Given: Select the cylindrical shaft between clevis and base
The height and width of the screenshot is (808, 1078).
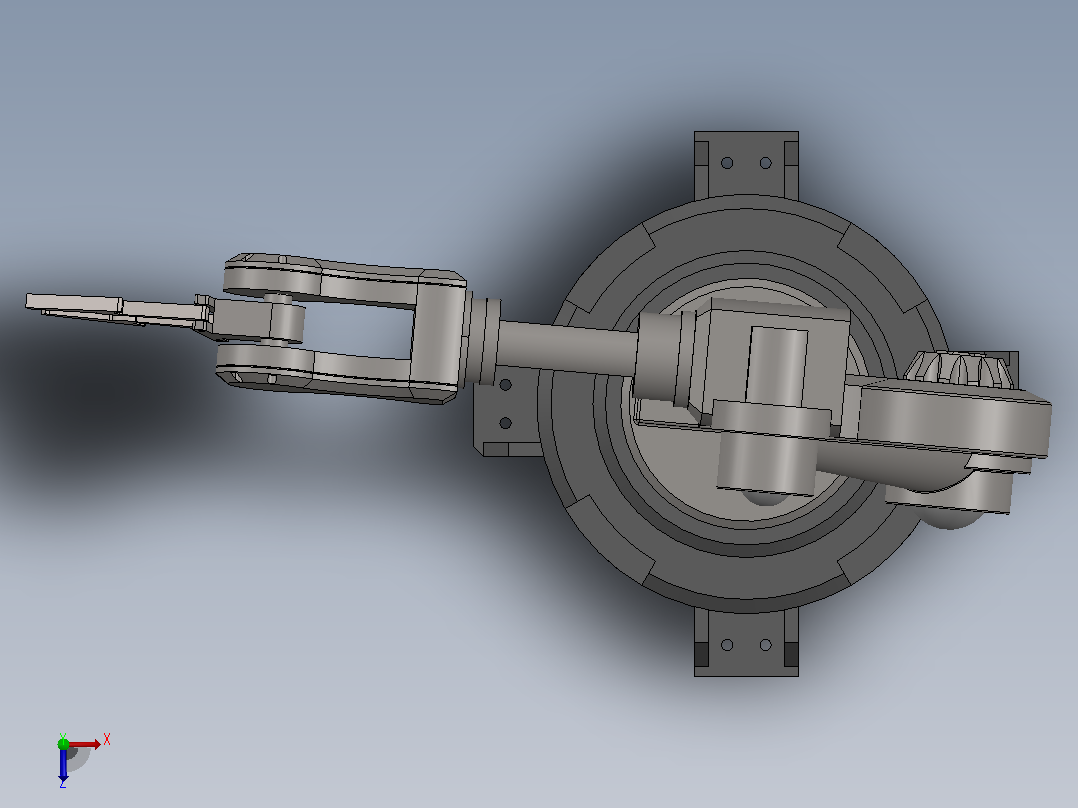Looking at the screenshot, I should [568, 348].
